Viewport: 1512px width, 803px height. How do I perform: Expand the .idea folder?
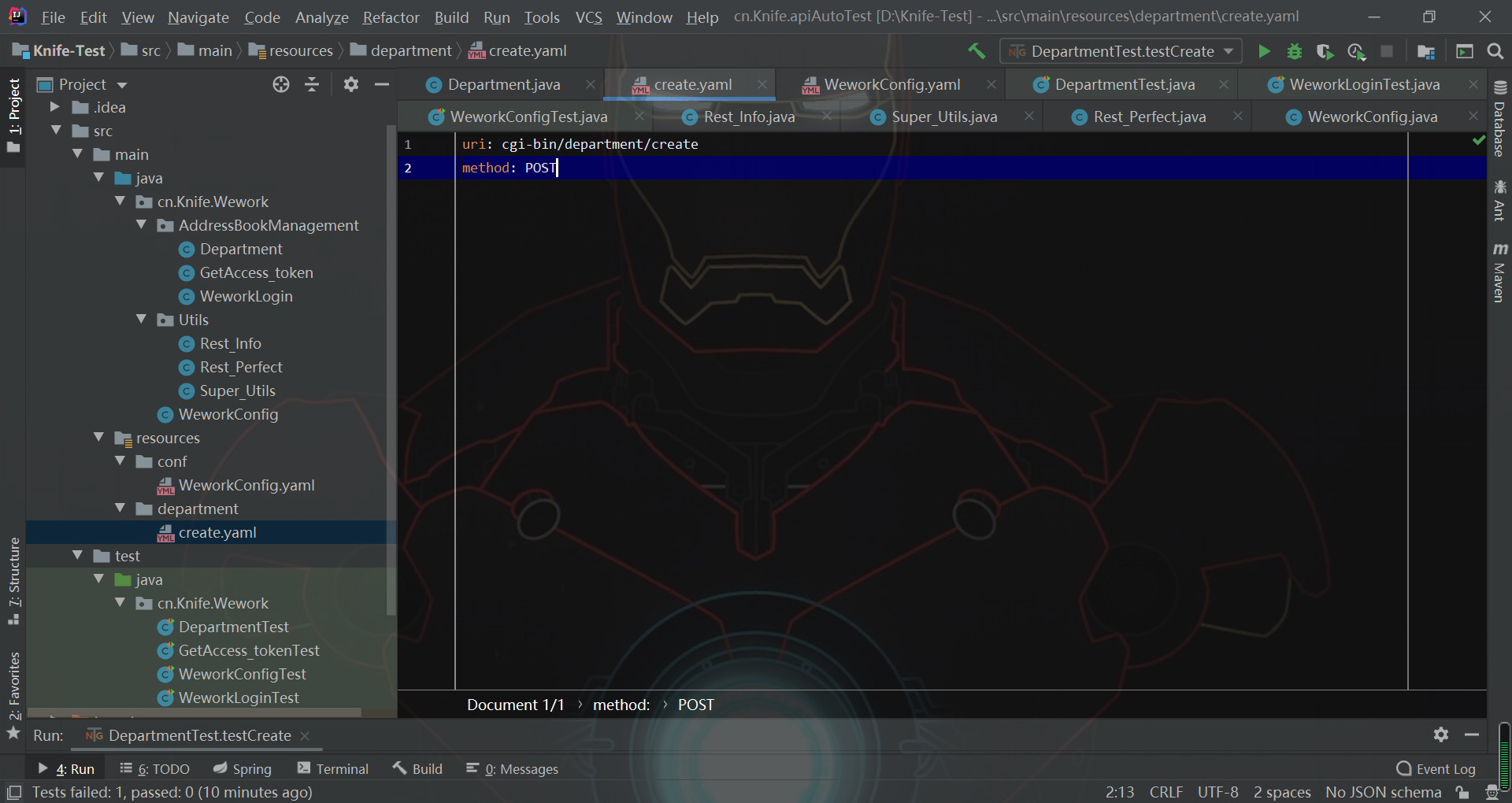[55, 107]
